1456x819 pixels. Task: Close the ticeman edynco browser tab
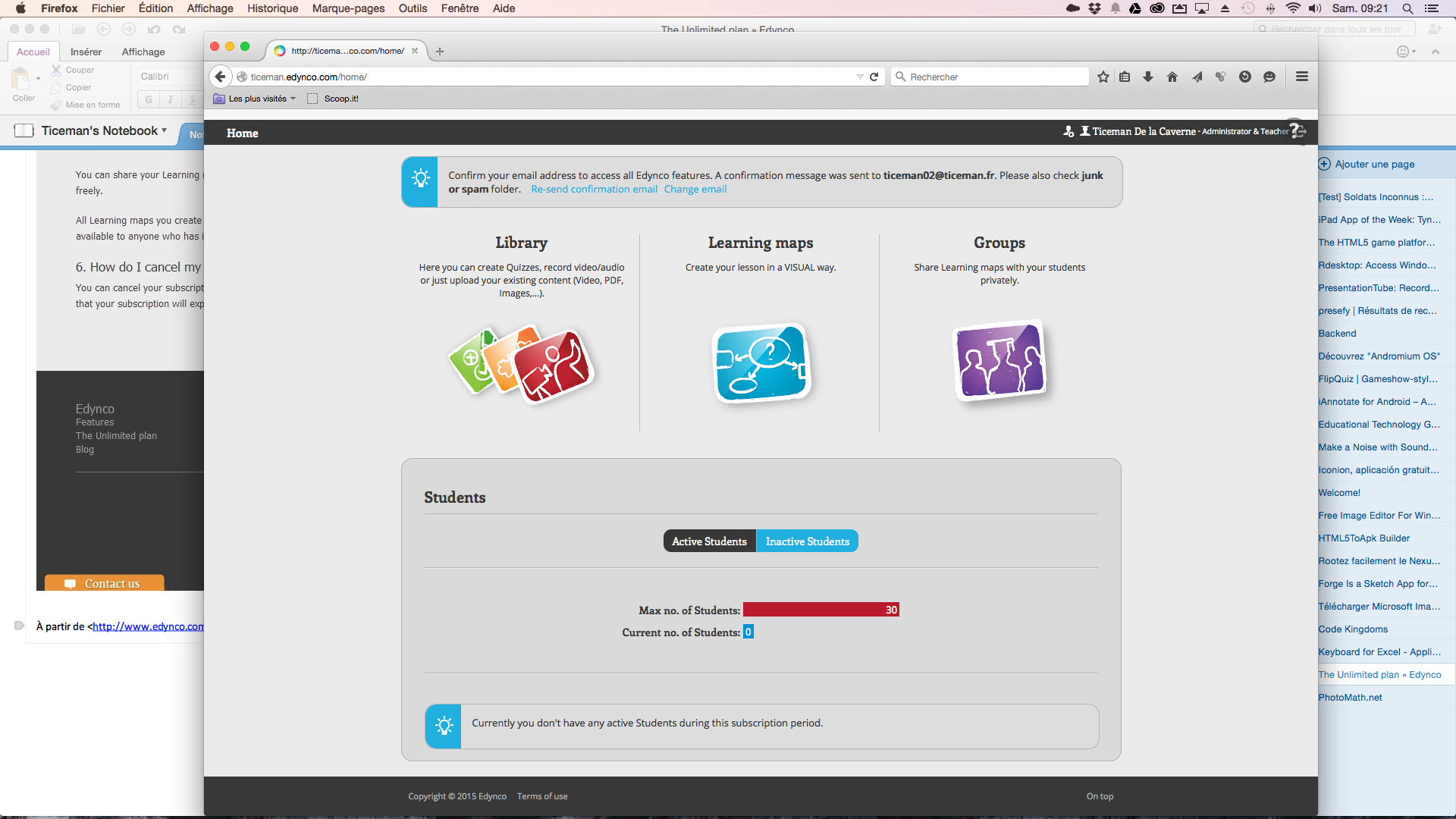point(415,51)
